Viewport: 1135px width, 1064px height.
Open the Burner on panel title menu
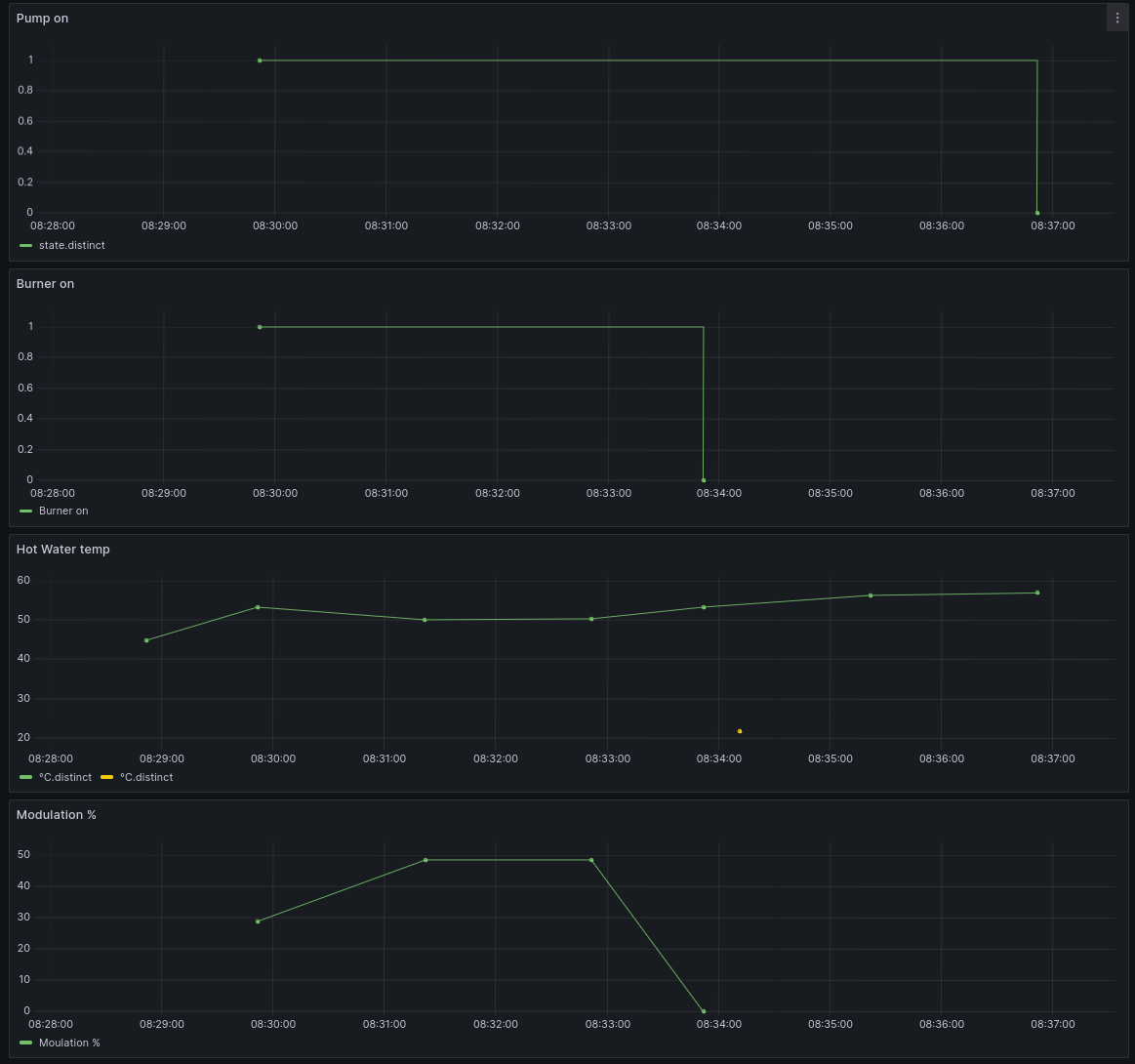tap(45, 284)
